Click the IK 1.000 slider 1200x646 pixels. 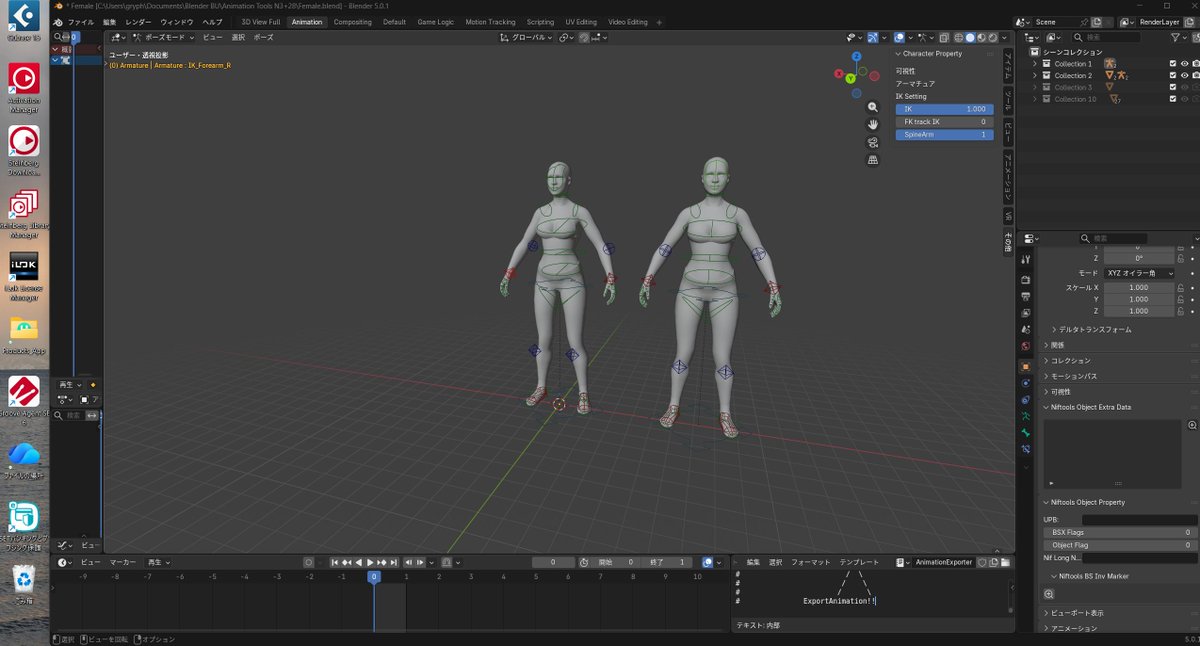click(944, 109)
